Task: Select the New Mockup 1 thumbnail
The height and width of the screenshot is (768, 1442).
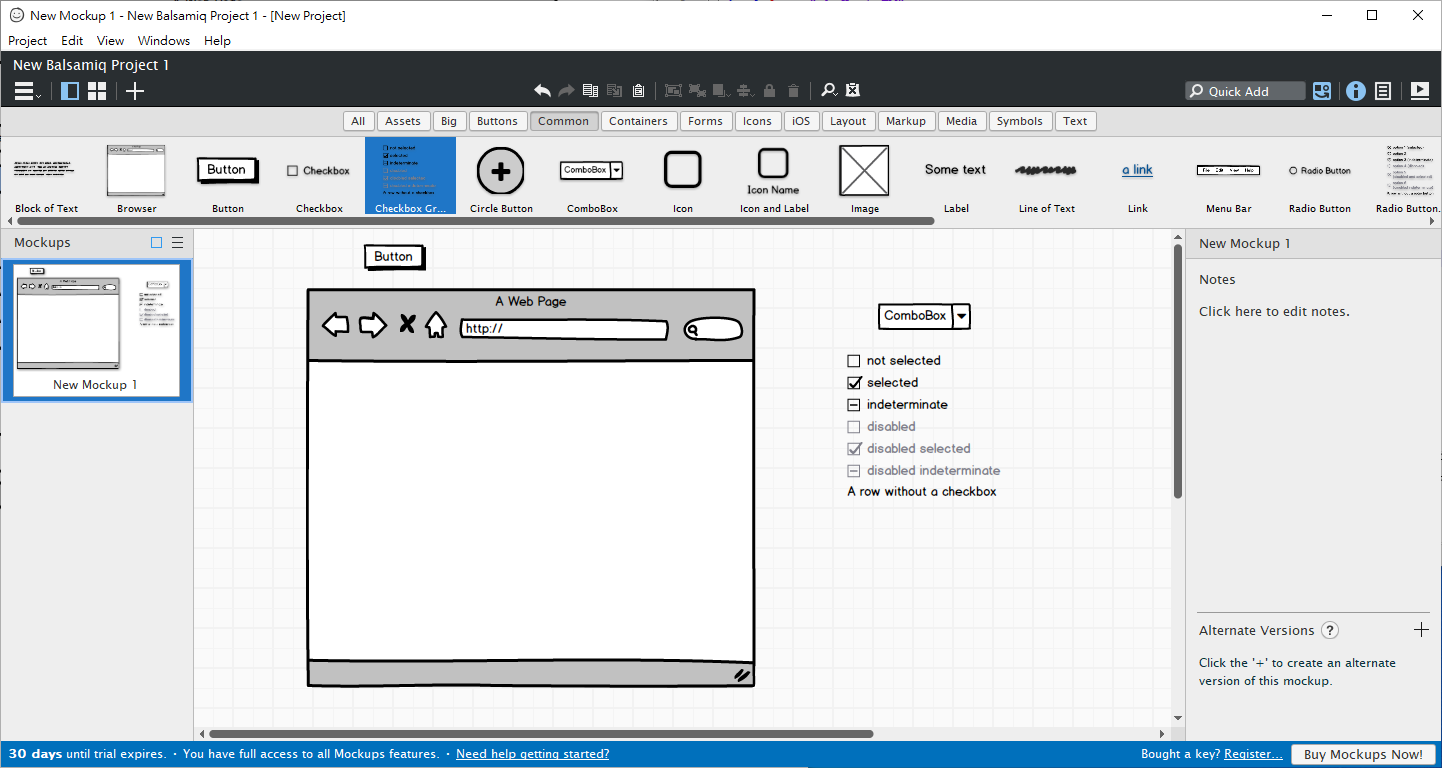Action: (96, 330)
